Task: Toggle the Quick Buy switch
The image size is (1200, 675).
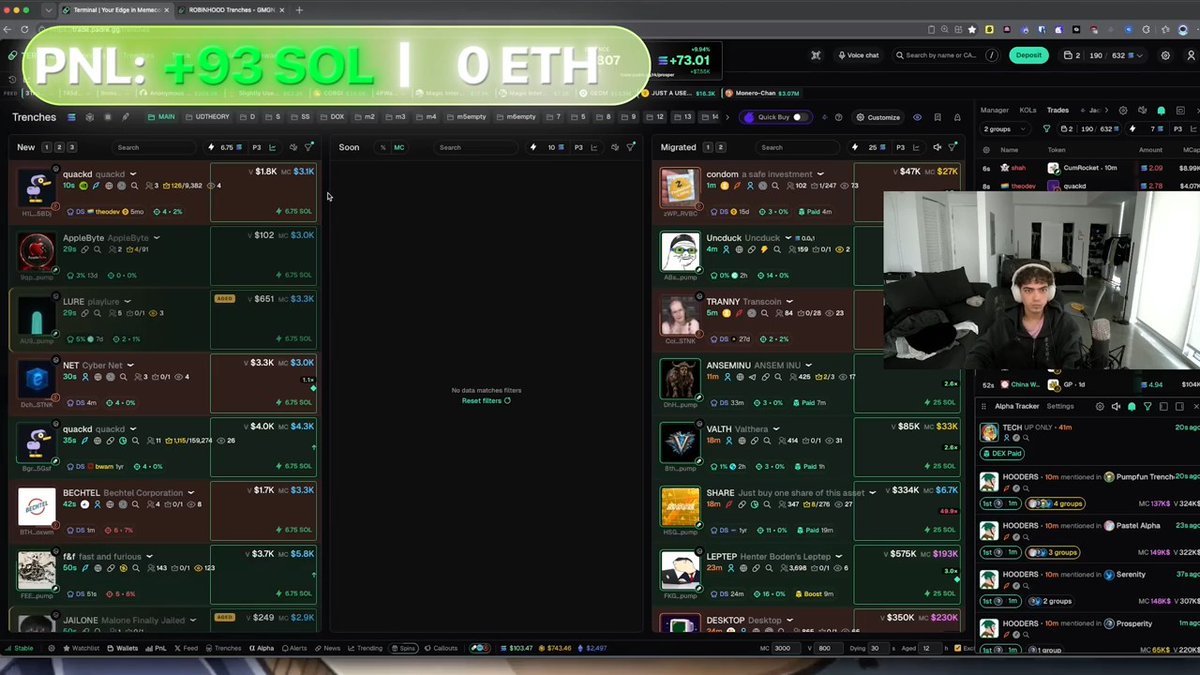Action: (x=799, y=117)
